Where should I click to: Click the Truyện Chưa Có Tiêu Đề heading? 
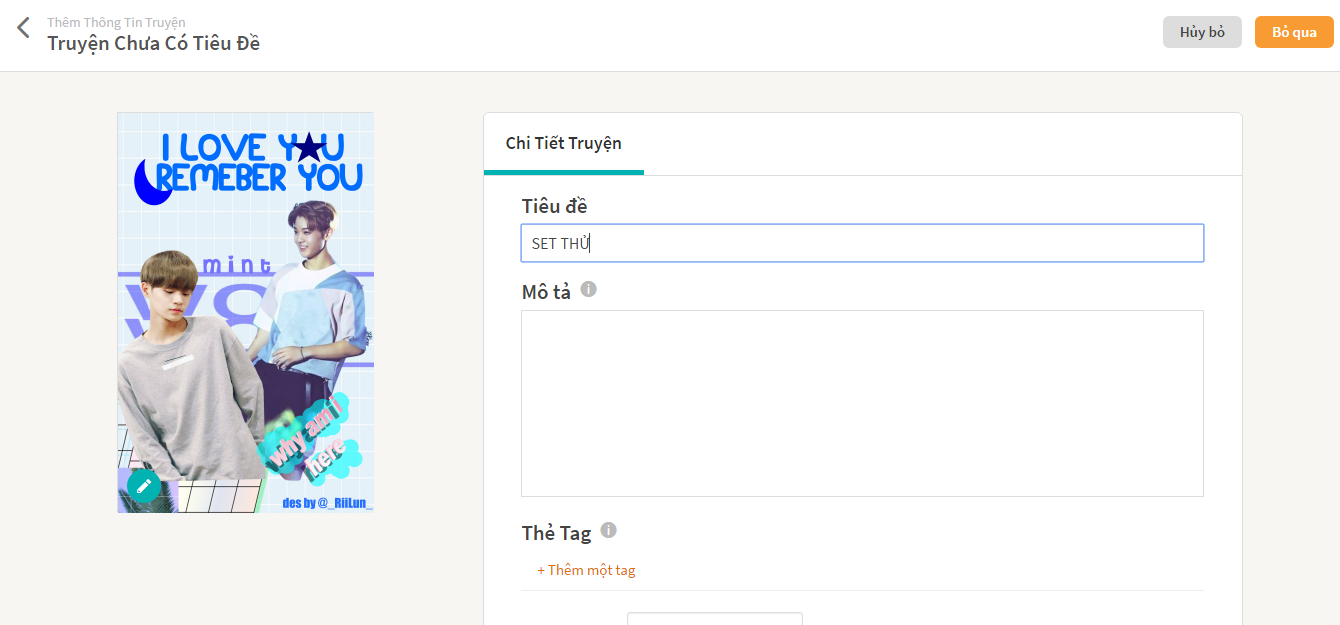coord(154,43)
